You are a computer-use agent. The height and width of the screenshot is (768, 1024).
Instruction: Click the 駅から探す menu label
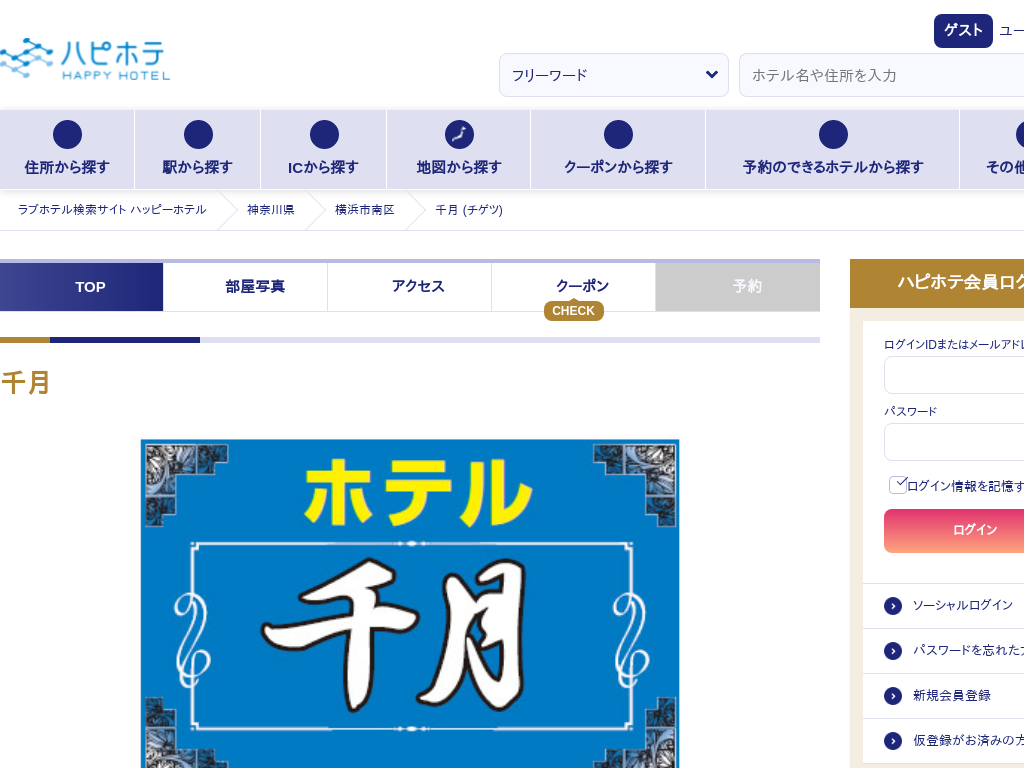197,168
